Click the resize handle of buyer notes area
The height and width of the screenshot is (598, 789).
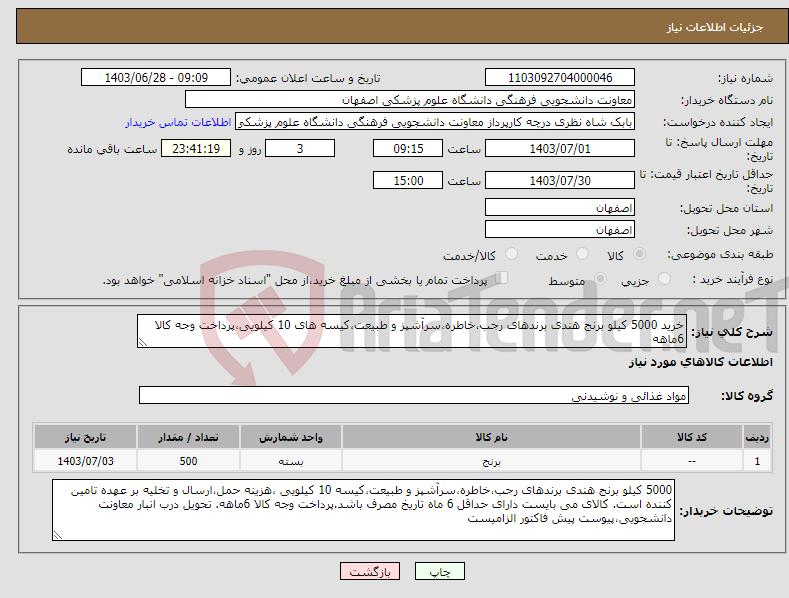(x=58, y=535)
